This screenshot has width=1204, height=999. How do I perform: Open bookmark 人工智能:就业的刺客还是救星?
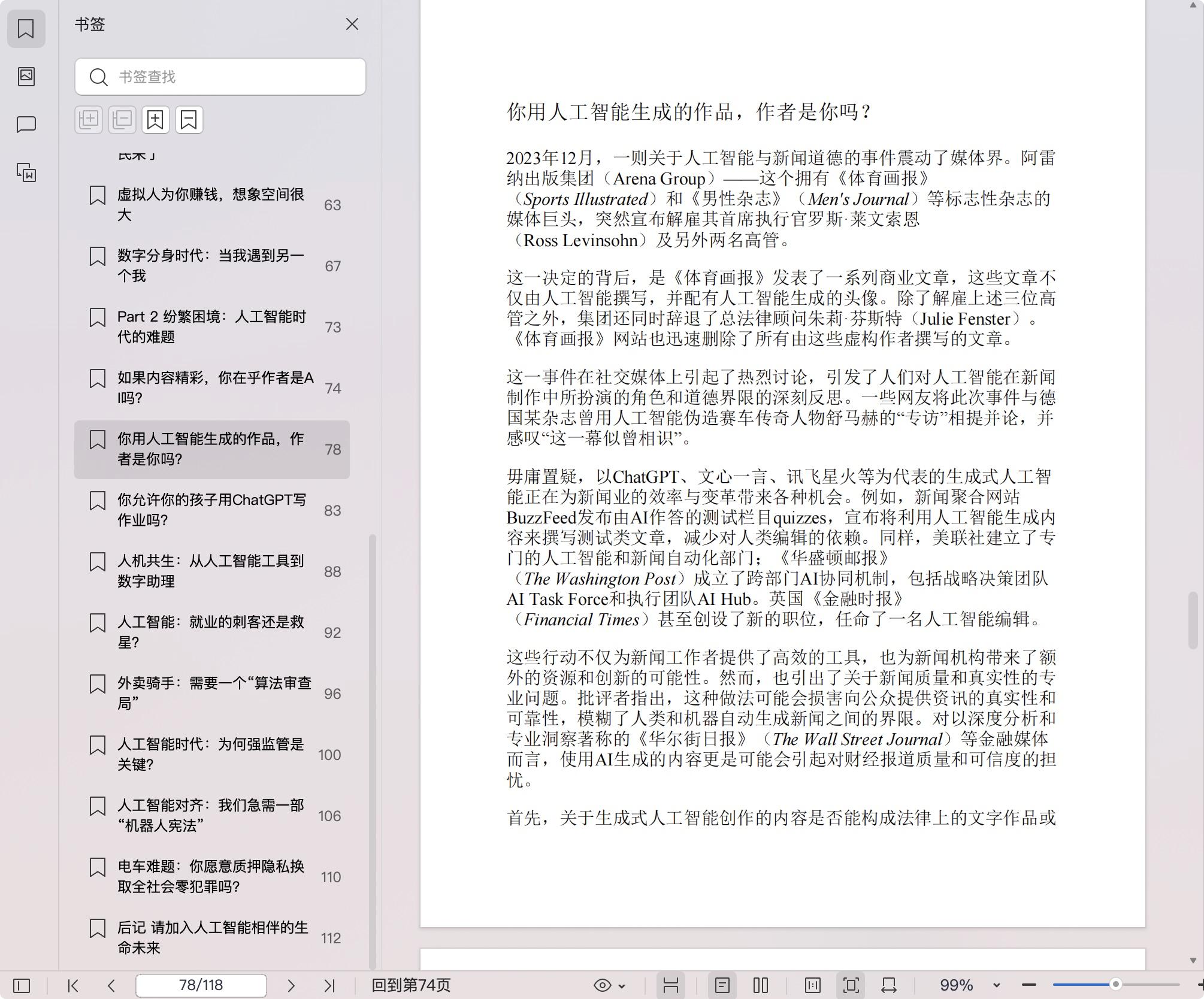(x=212, y=632)
